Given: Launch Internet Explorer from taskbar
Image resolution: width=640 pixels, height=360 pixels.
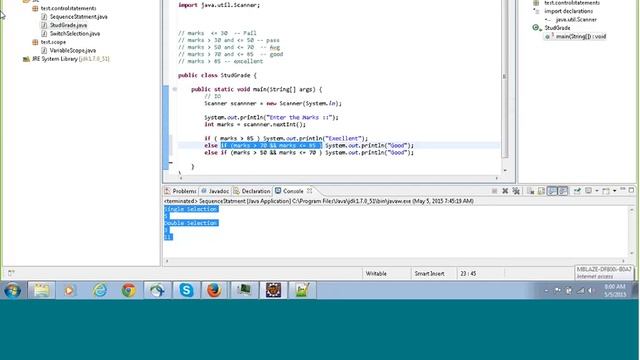Looking at the screenshot, I should (100, 291).
